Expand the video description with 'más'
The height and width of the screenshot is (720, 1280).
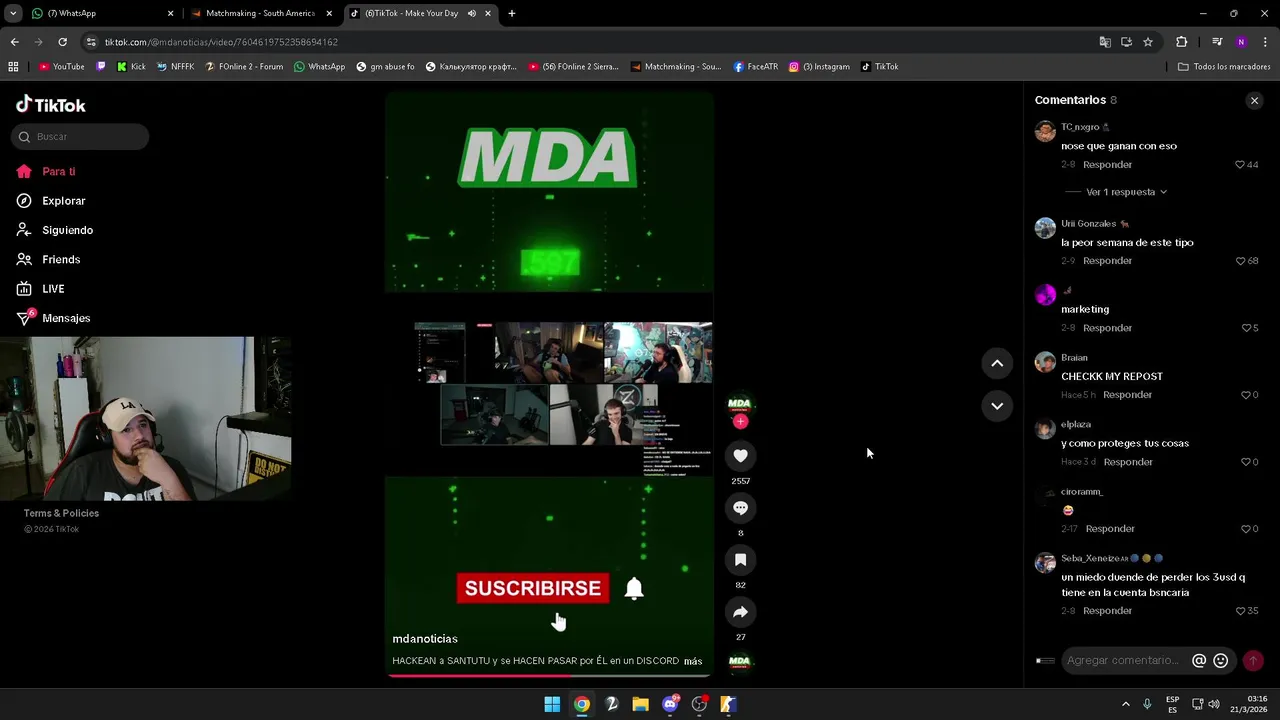pos(693,661)
